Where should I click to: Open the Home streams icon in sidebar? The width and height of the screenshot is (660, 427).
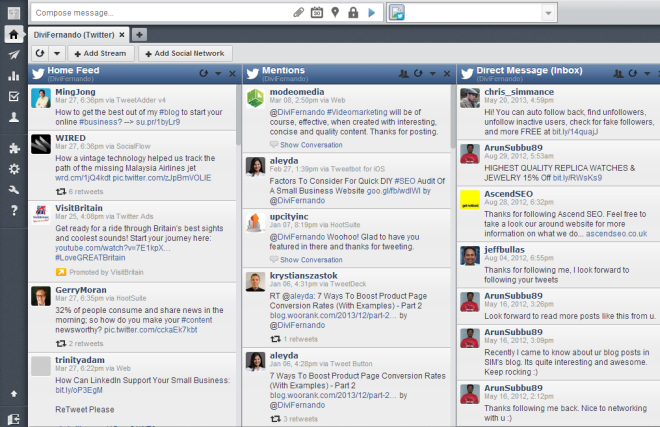click(x=13, y=35)
